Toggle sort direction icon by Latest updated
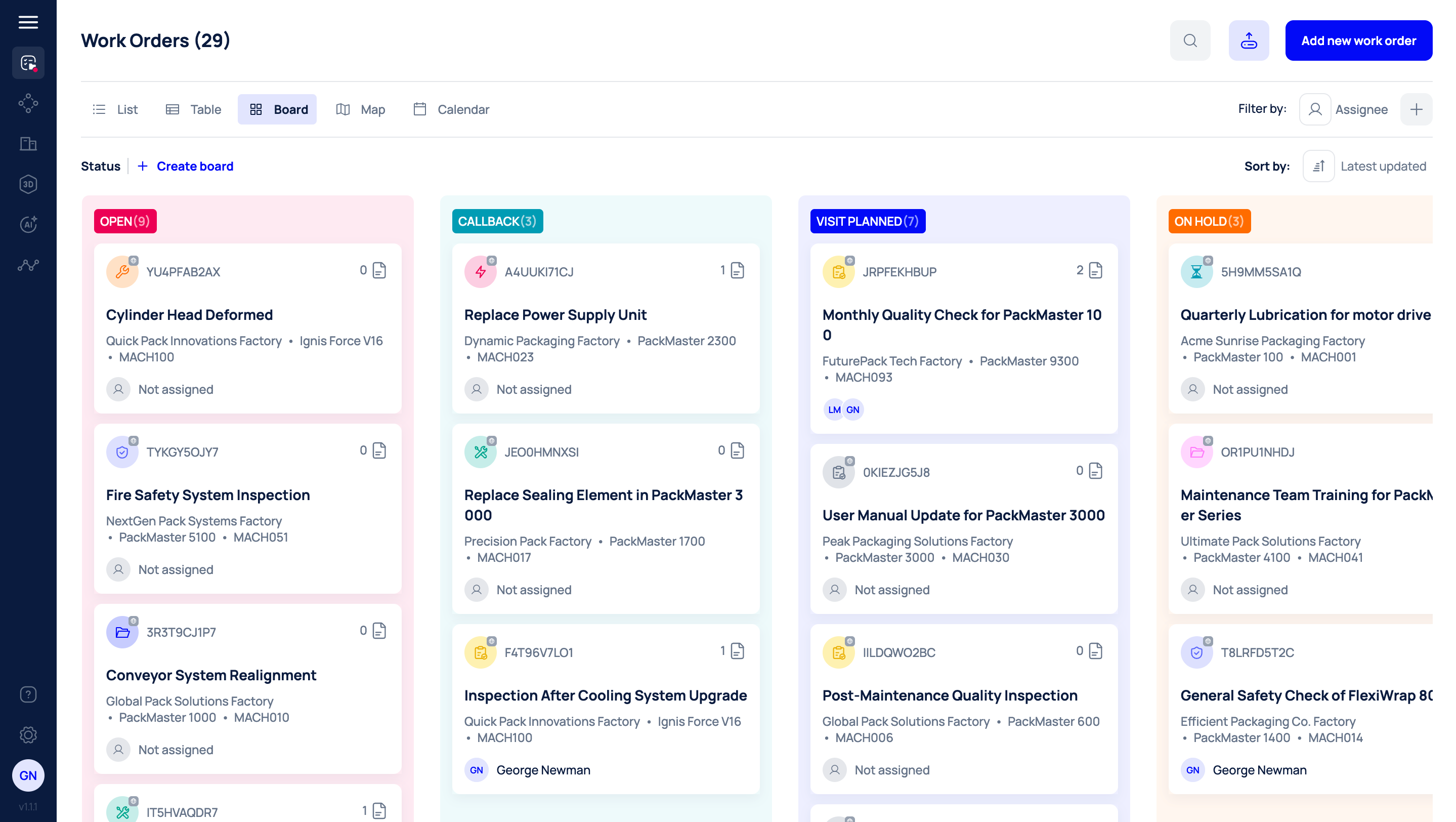Image resolution: width=1456 pixels, height=822 pixels. [x=1318, y=166]
